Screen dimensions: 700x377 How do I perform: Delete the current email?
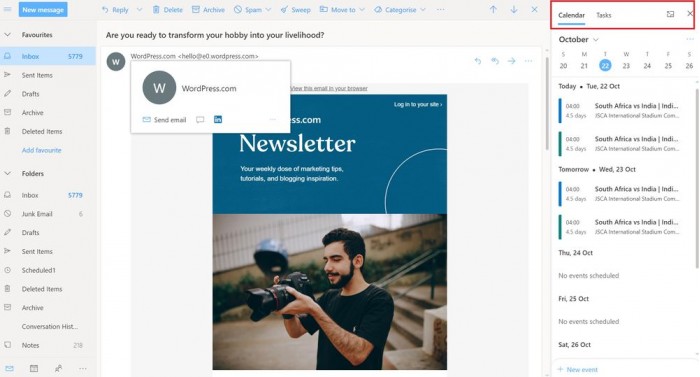tap(168, 9)
